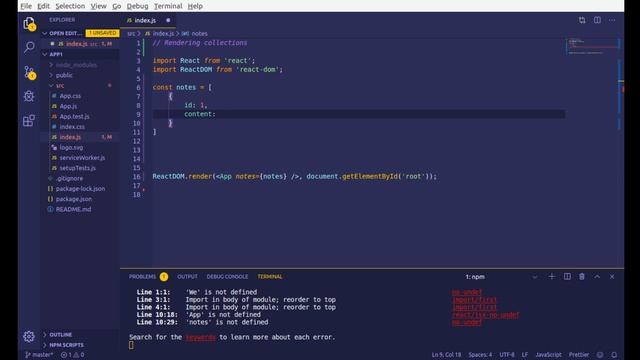
Task: Open App.js in the explorer
Action: click(x=68, y=106)
